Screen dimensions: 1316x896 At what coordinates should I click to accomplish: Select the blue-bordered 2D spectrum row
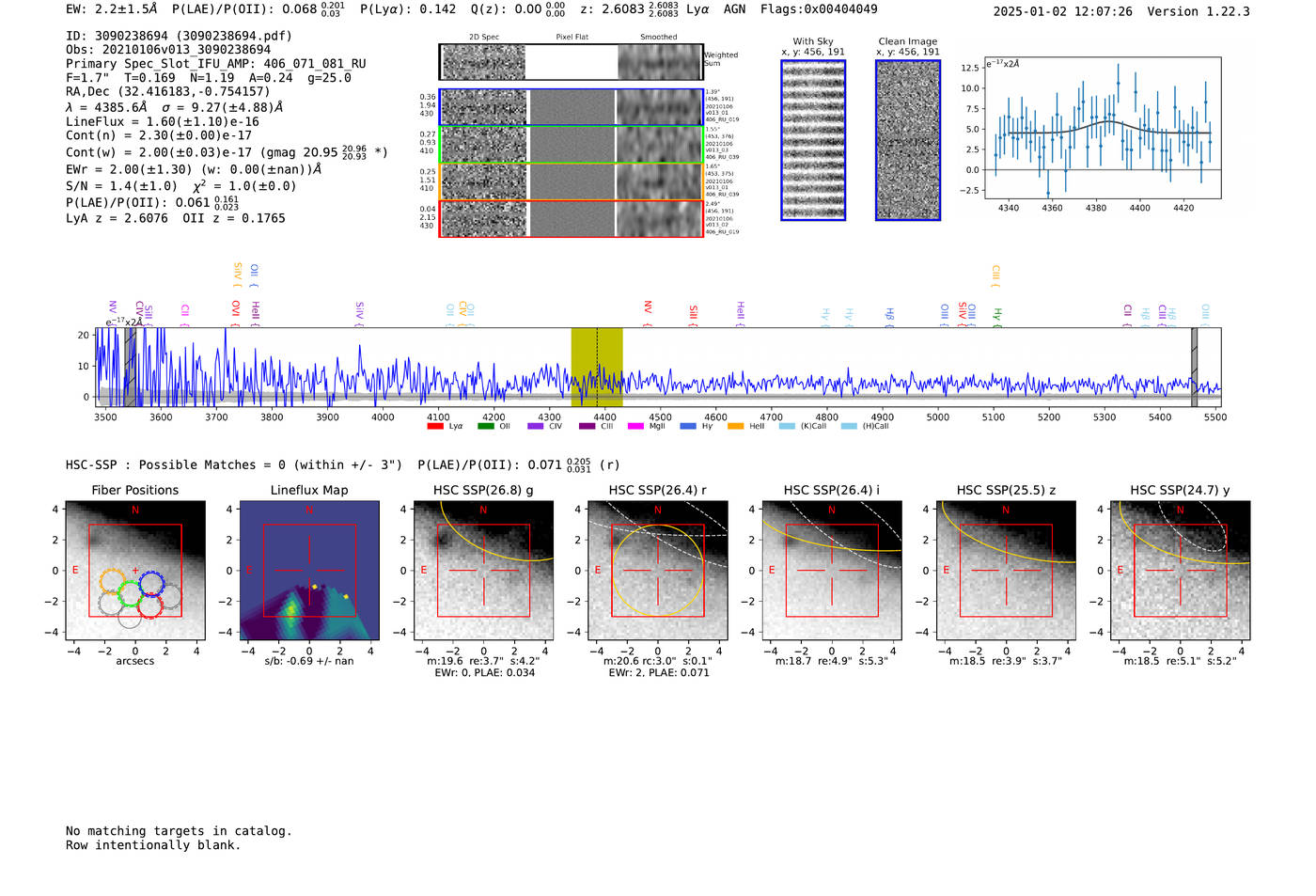point(571,107)
